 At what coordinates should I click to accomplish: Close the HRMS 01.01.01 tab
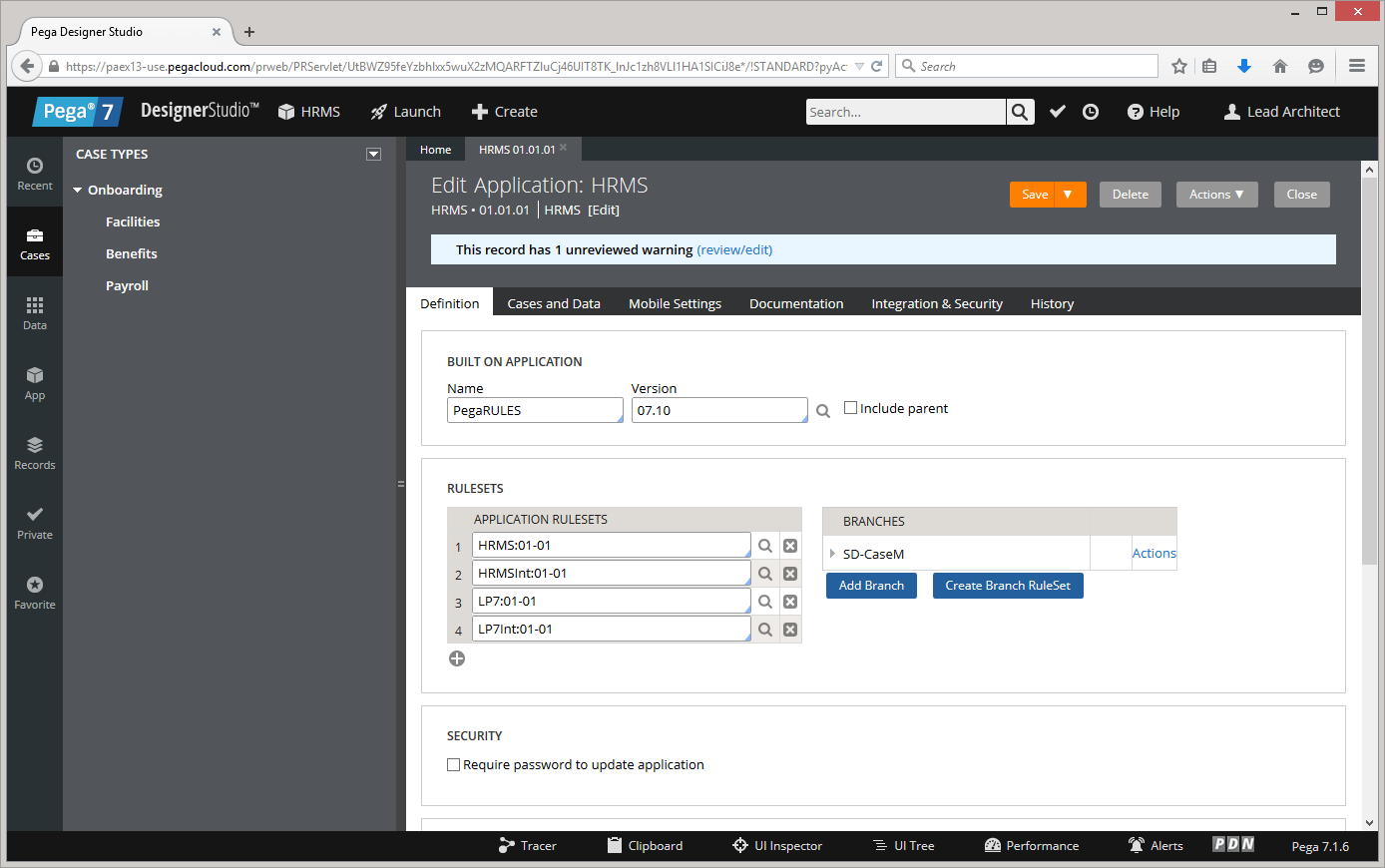point(564,148)
